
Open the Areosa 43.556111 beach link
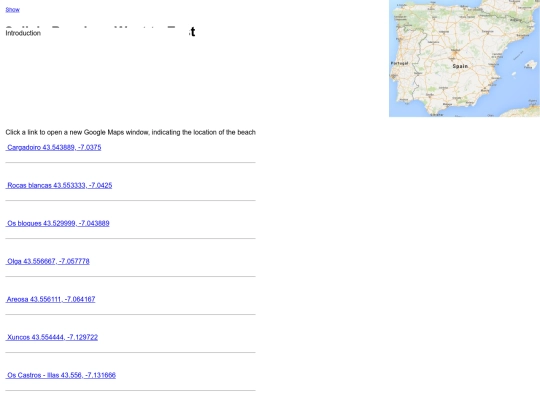pos(50,299)
